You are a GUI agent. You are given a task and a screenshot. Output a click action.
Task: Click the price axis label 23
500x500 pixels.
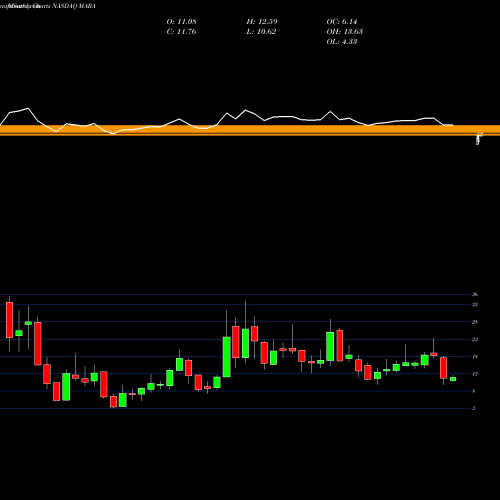(x=475, y=339)
